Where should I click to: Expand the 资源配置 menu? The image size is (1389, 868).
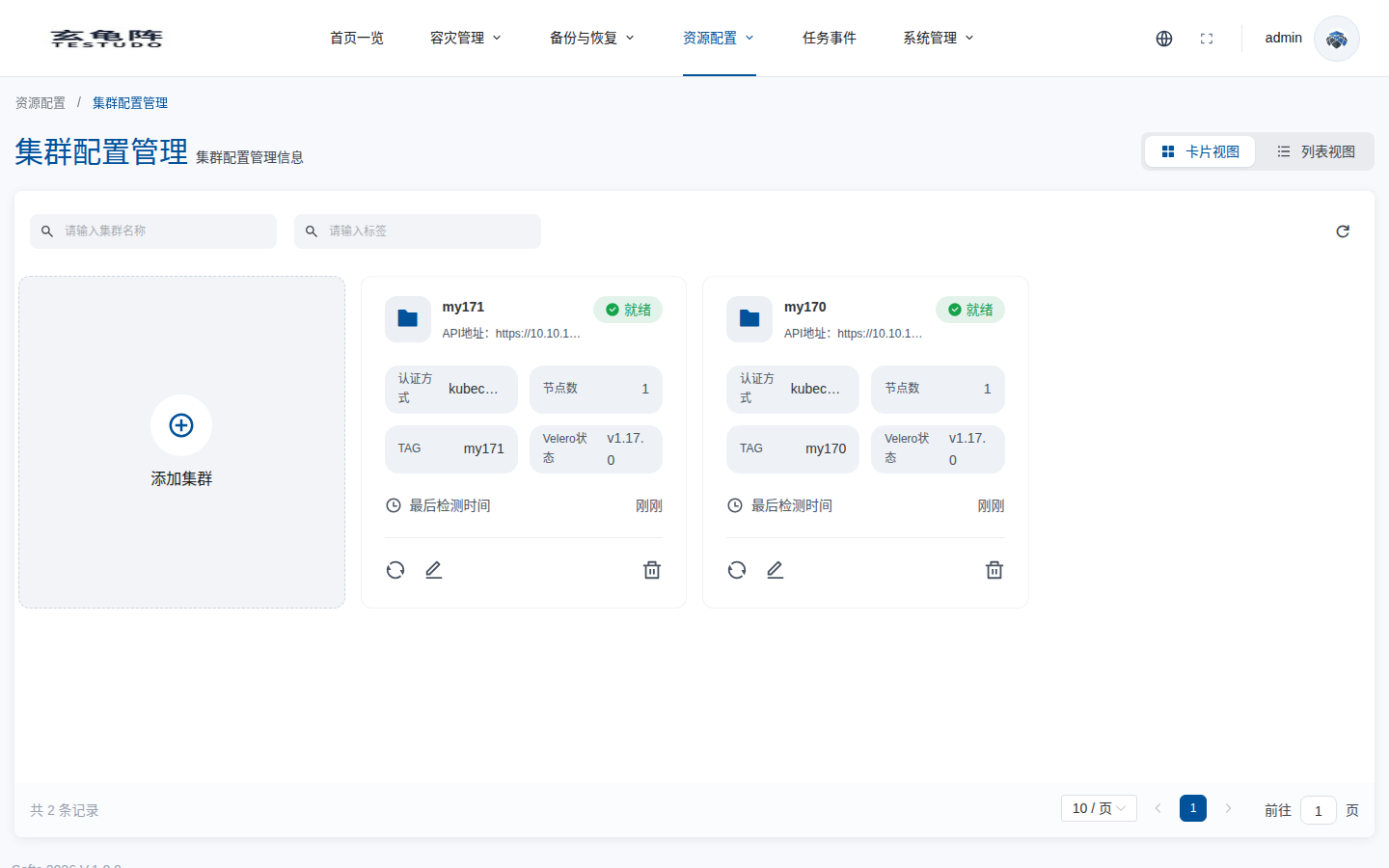point(719,39)
